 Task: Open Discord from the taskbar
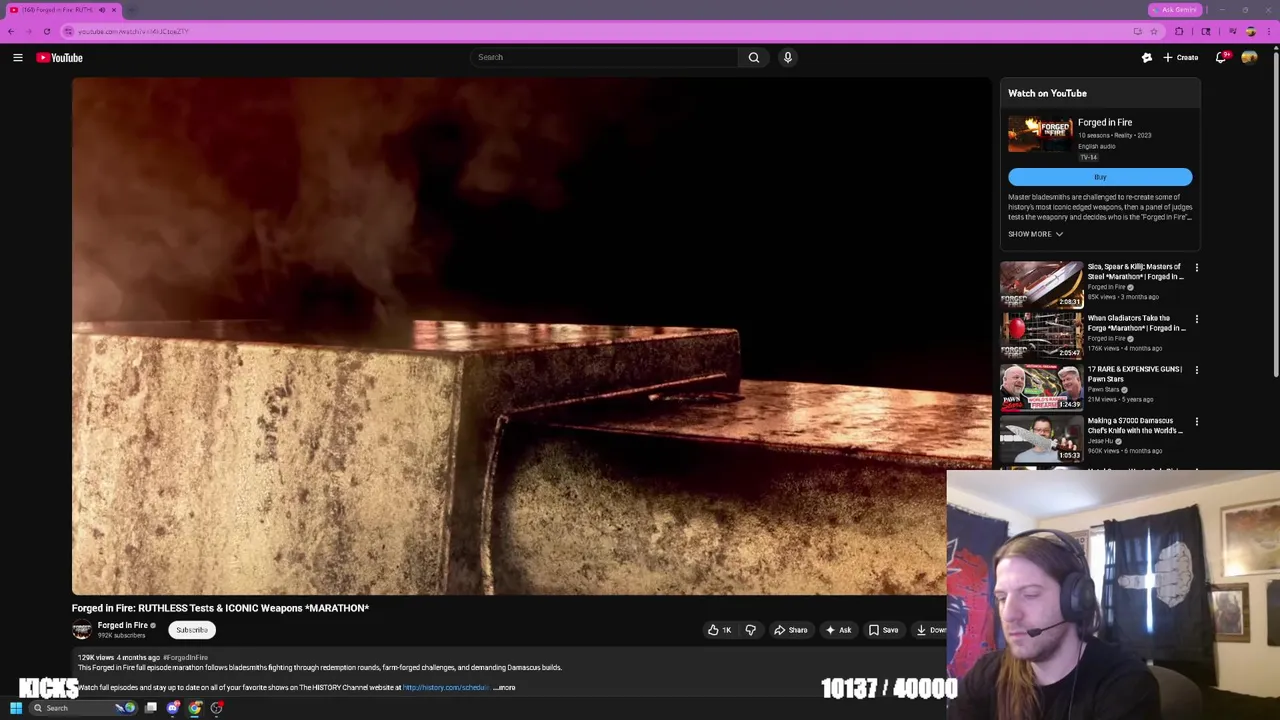[x=172, y=708]
